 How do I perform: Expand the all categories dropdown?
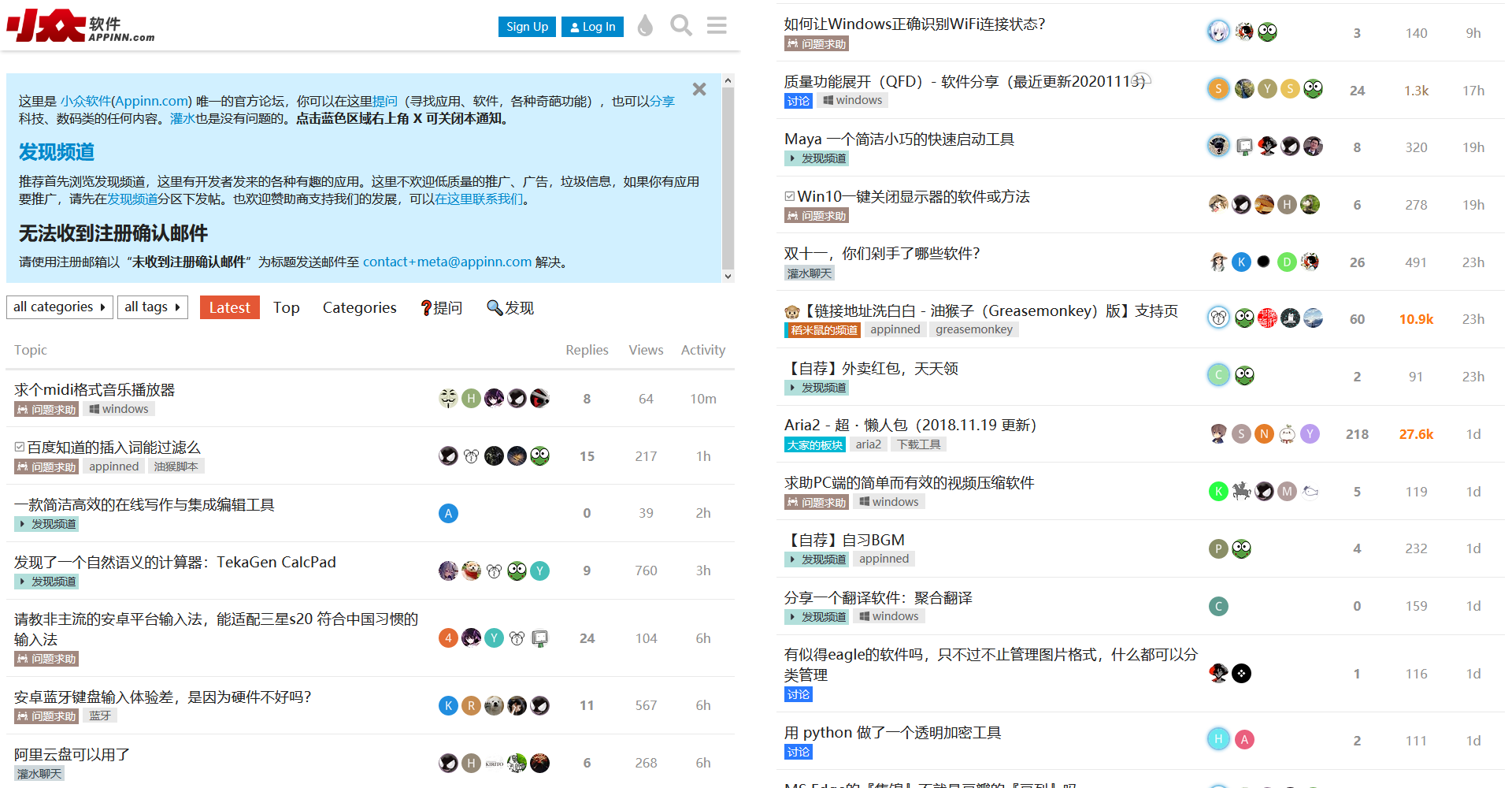coord(60,307)
